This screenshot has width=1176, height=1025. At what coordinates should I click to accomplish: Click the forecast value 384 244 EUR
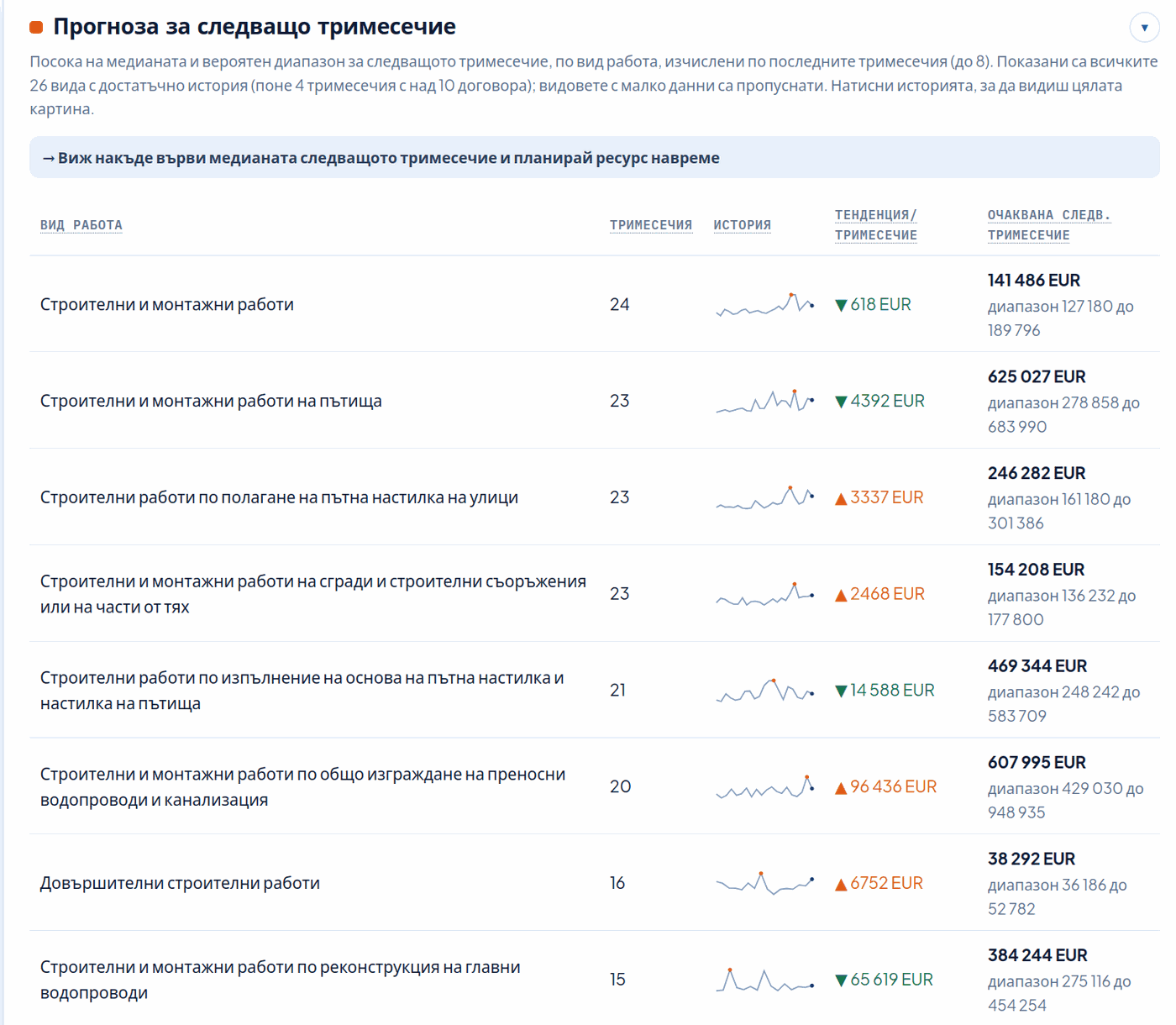(1037, 955)
